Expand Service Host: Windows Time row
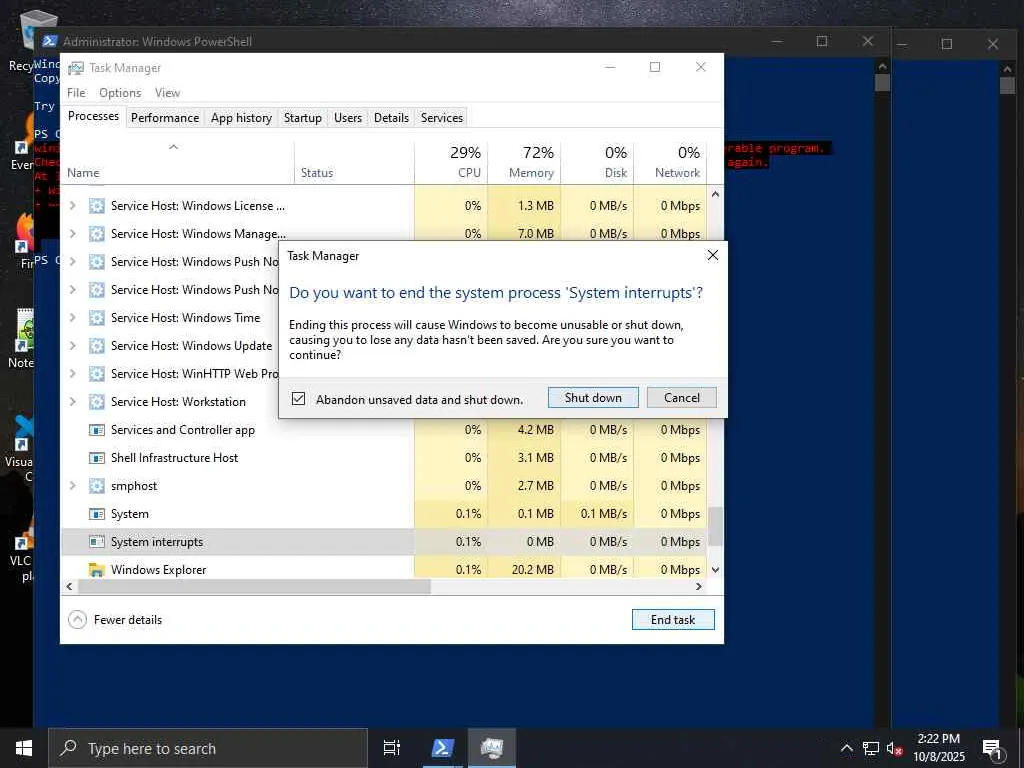Screen dimensions: 1024x768 point(72,318)
